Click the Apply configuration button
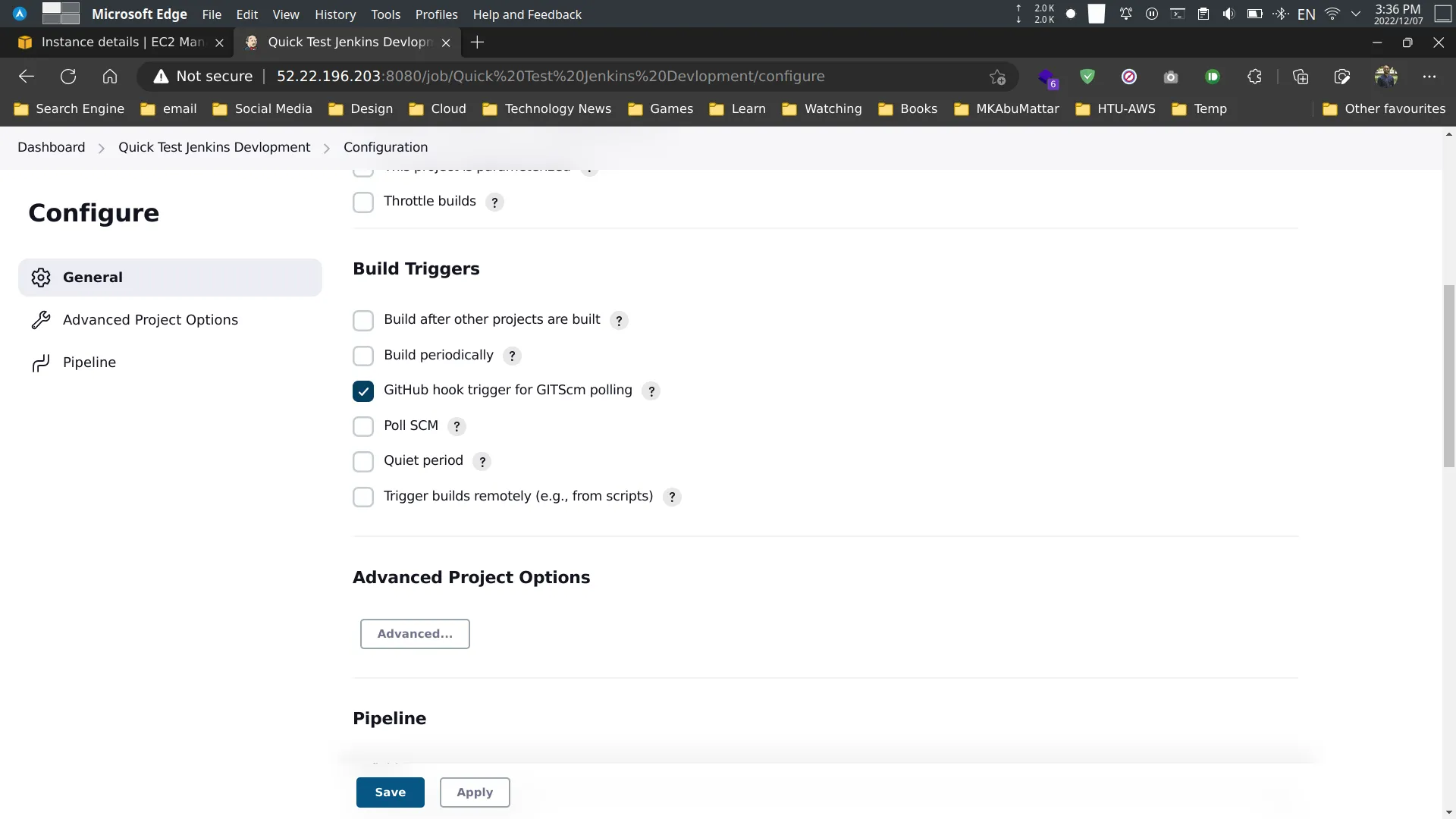The height and width of the screenshot is (819, 1456). pyautogui.click(x=474, y=792)
